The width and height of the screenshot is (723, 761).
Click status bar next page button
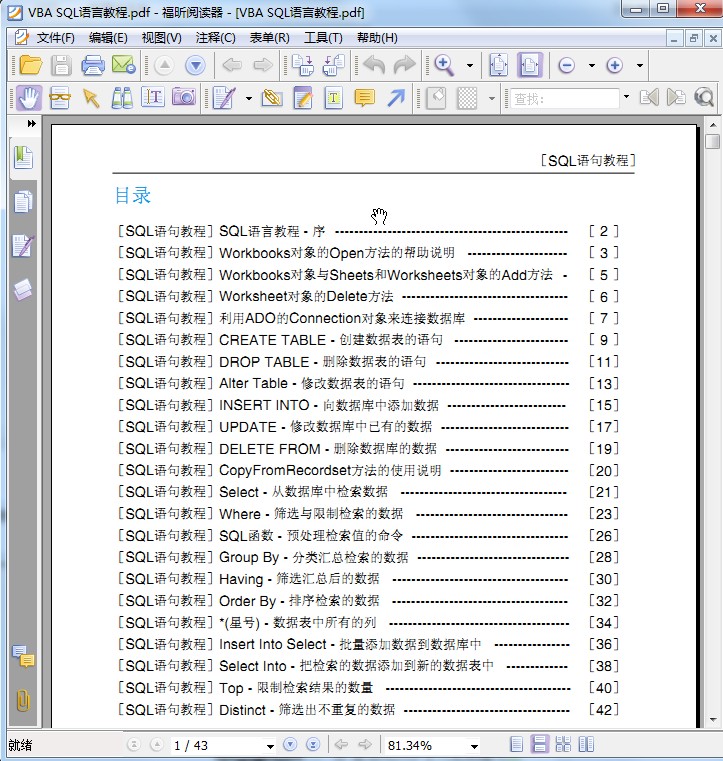[290, 744]
